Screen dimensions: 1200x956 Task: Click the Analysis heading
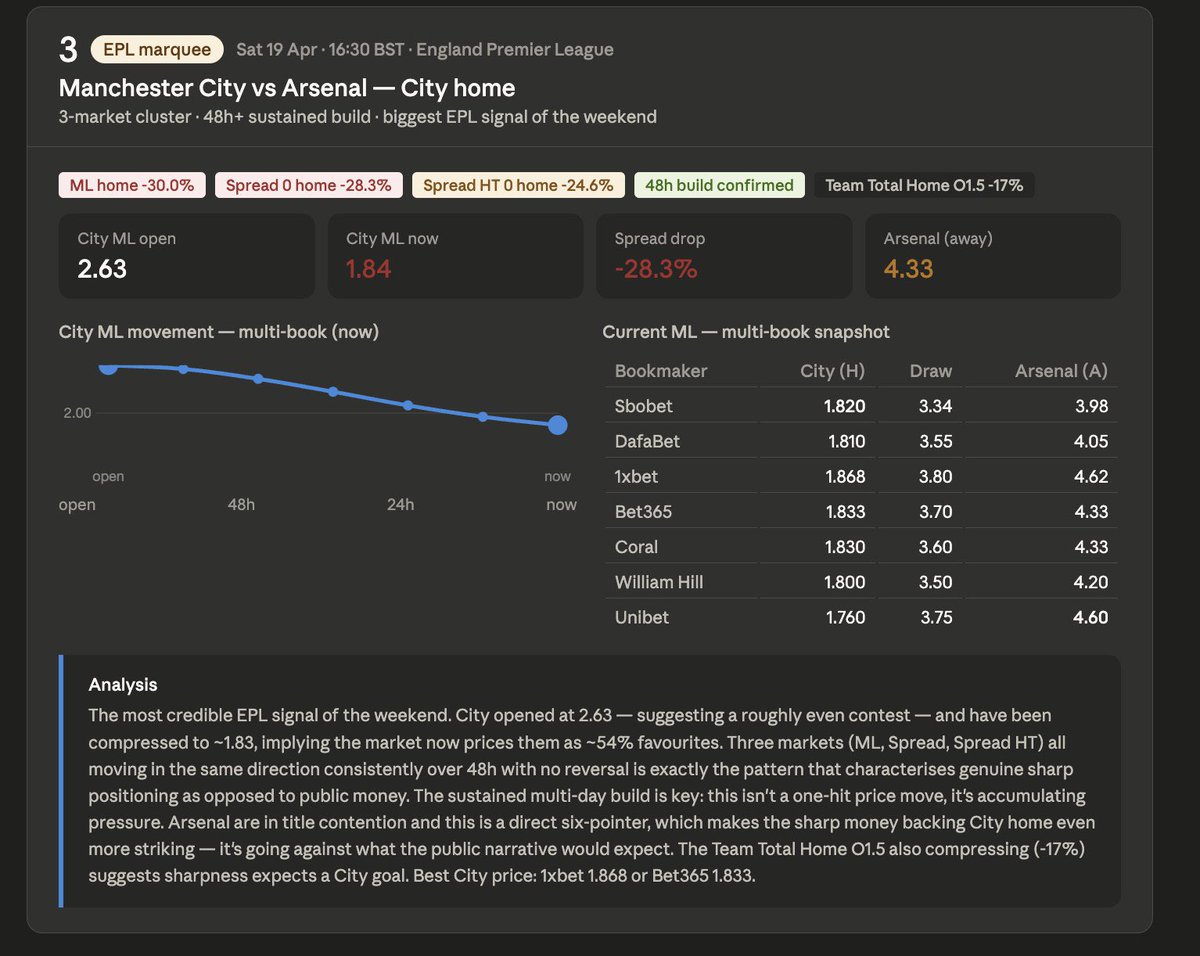click(x=123, y=685)
